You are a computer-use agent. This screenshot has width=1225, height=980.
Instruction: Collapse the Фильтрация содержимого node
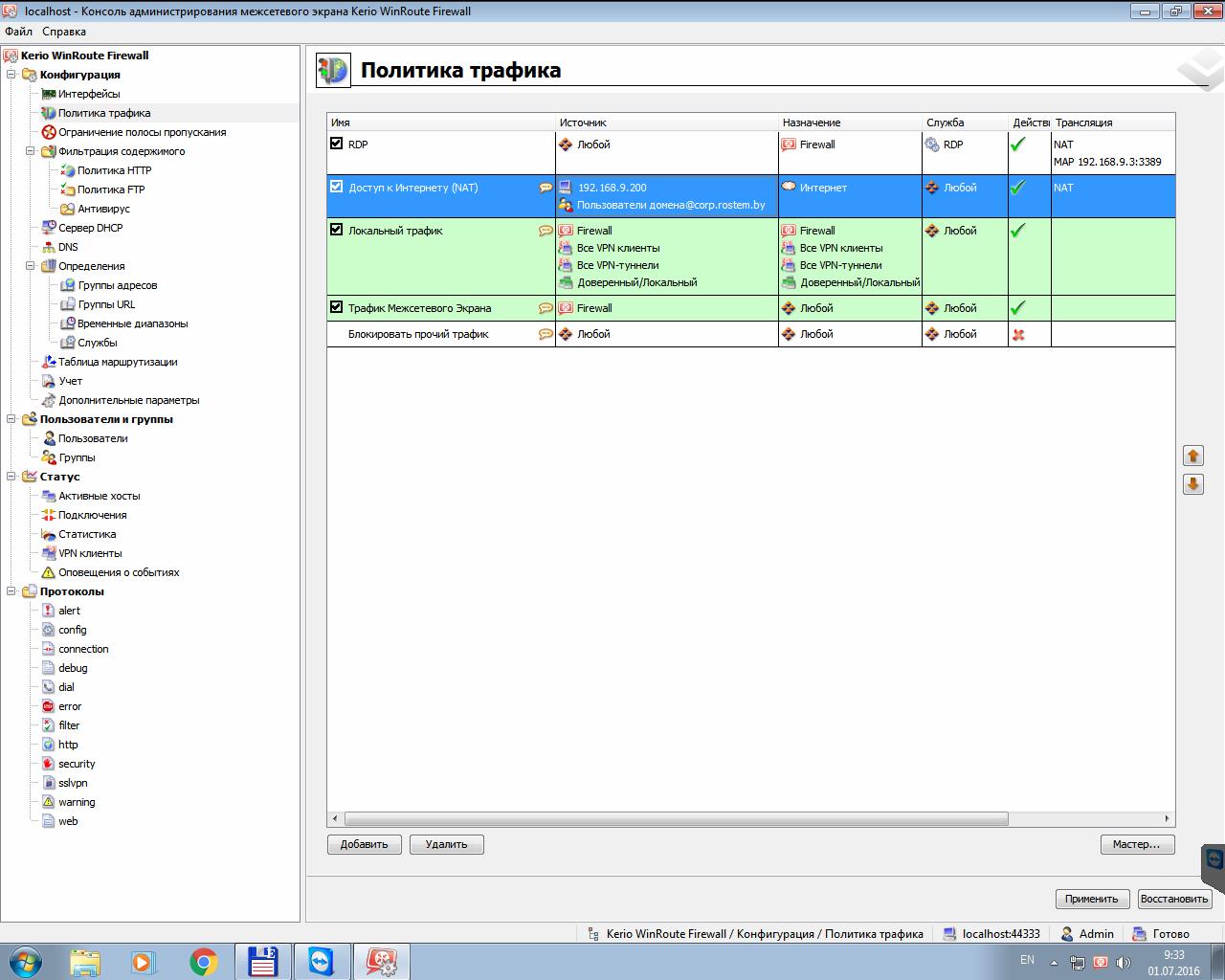(31, 151)
